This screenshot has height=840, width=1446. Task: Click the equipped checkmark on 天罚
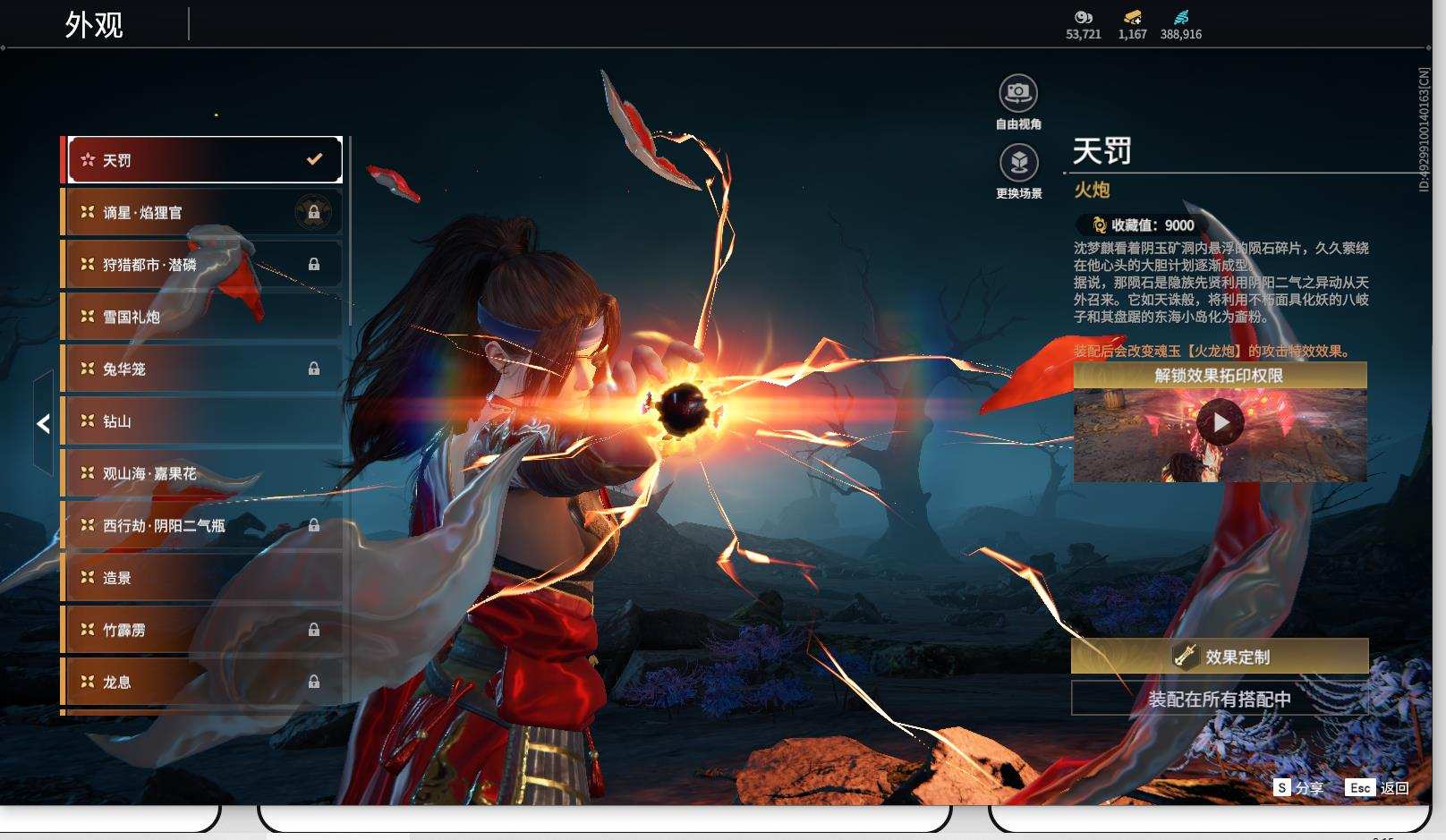coord(314,159)
